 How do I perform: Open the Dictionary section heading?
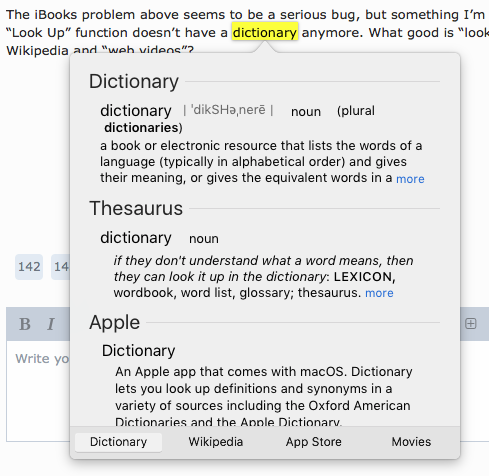pos(134,81)
